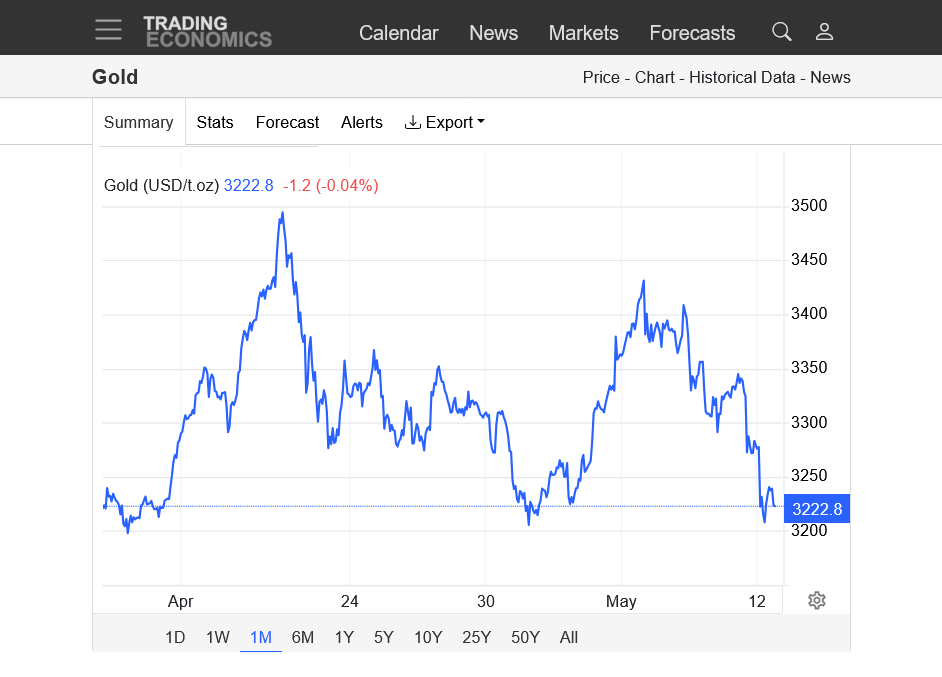This screenshot has height=677, width=942.
Task: Go to Calendar in top navigation
Action: (x=399, y=33)
